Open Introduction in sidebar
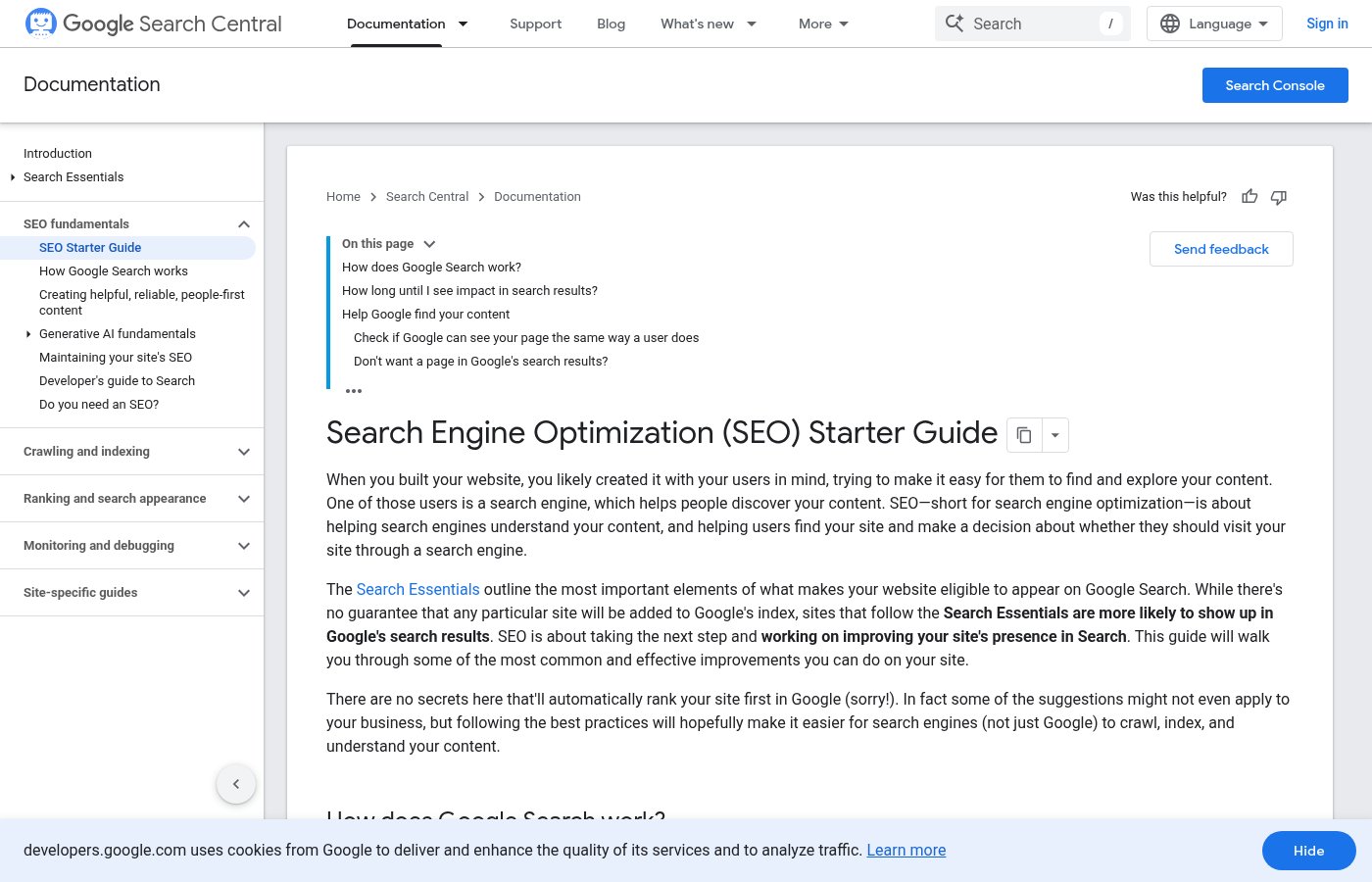 click(58, 154)
